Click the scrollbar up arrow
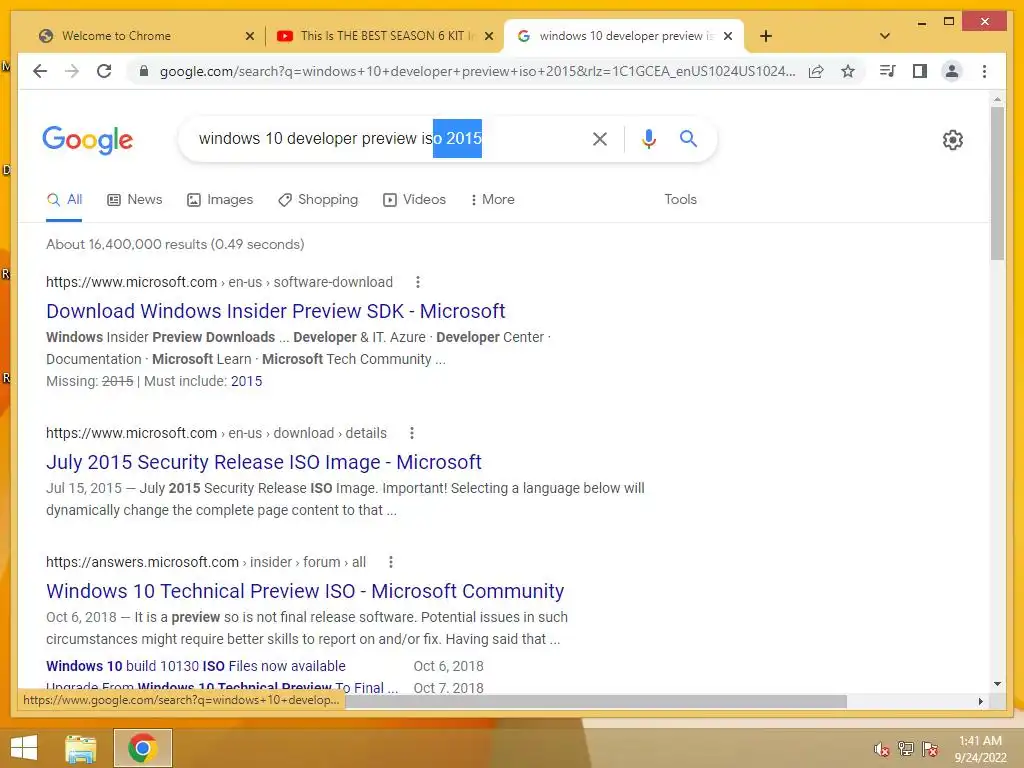 click(x=997, y=99)
